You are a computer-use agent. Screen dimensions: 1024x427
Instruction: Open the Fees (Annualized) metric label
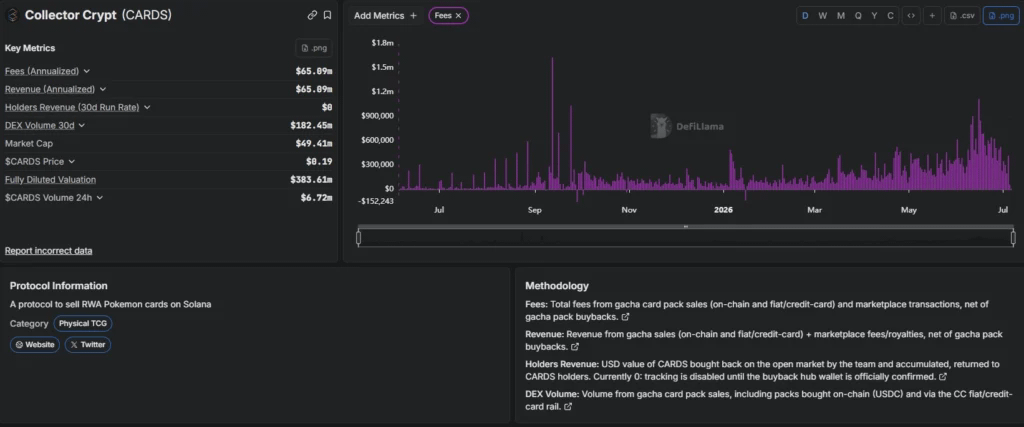tap(42, 71)
